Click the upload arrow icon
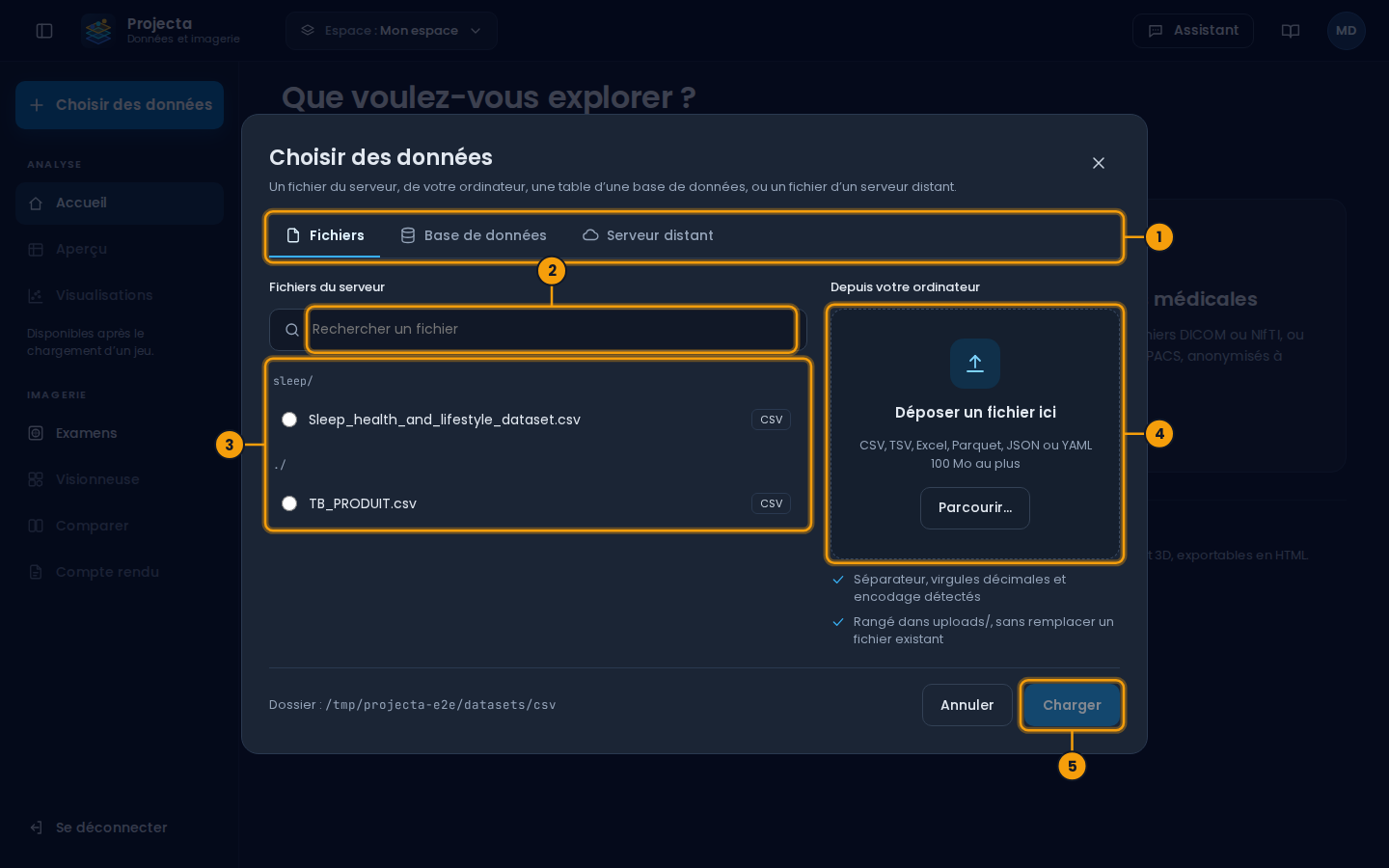 (x=975, y=364)
